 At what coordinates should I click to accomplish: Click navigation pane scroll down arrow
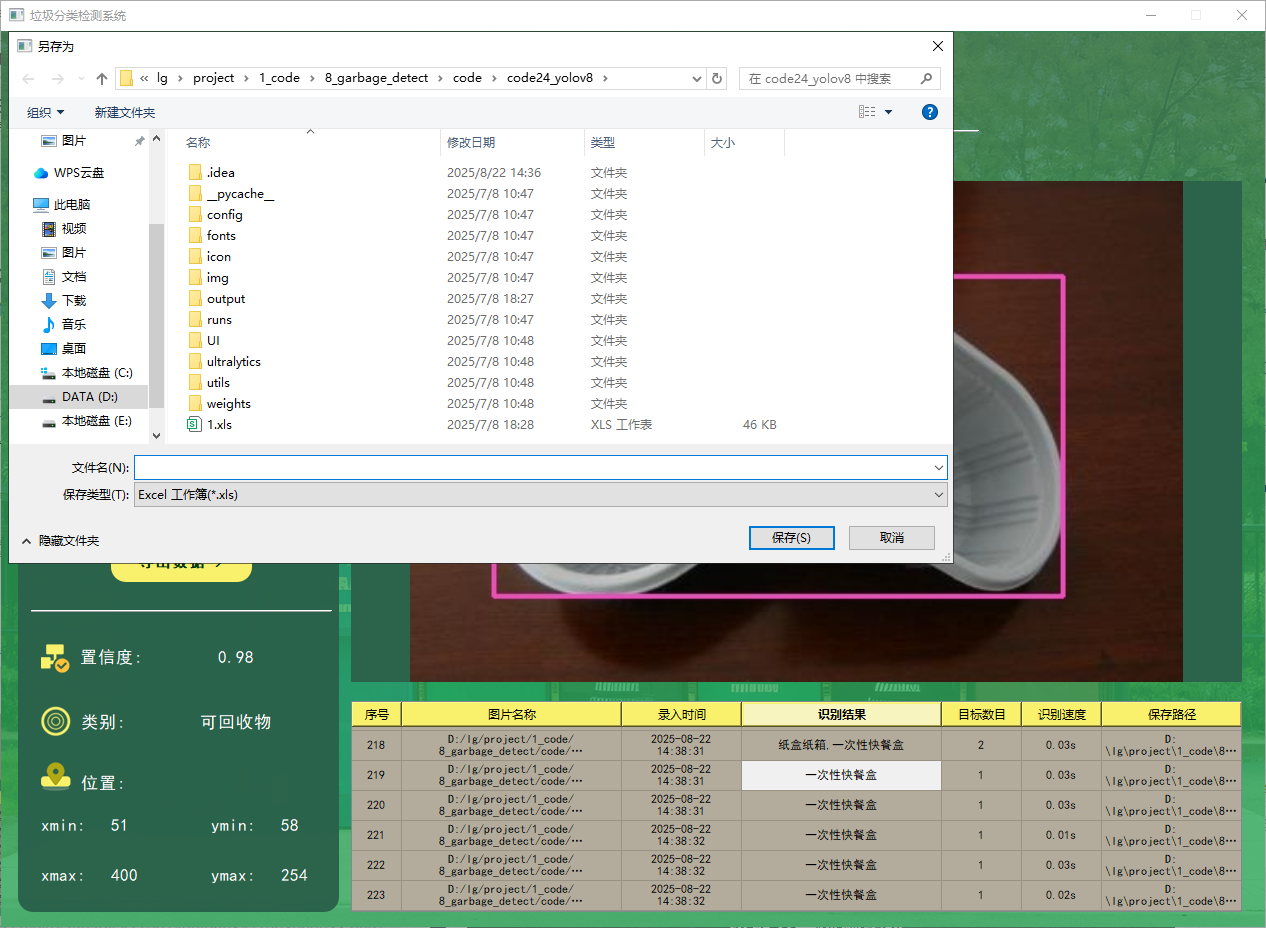click(x=156, y=436)
